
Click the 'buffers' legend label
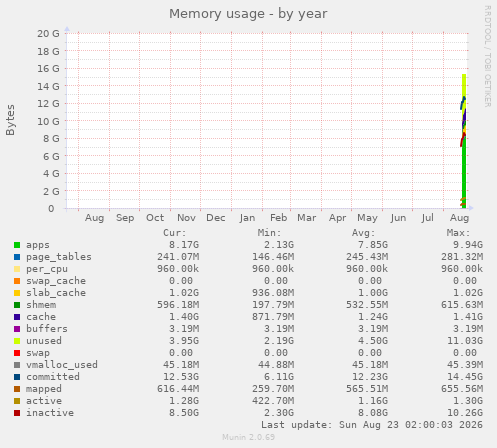coord(47,329)
